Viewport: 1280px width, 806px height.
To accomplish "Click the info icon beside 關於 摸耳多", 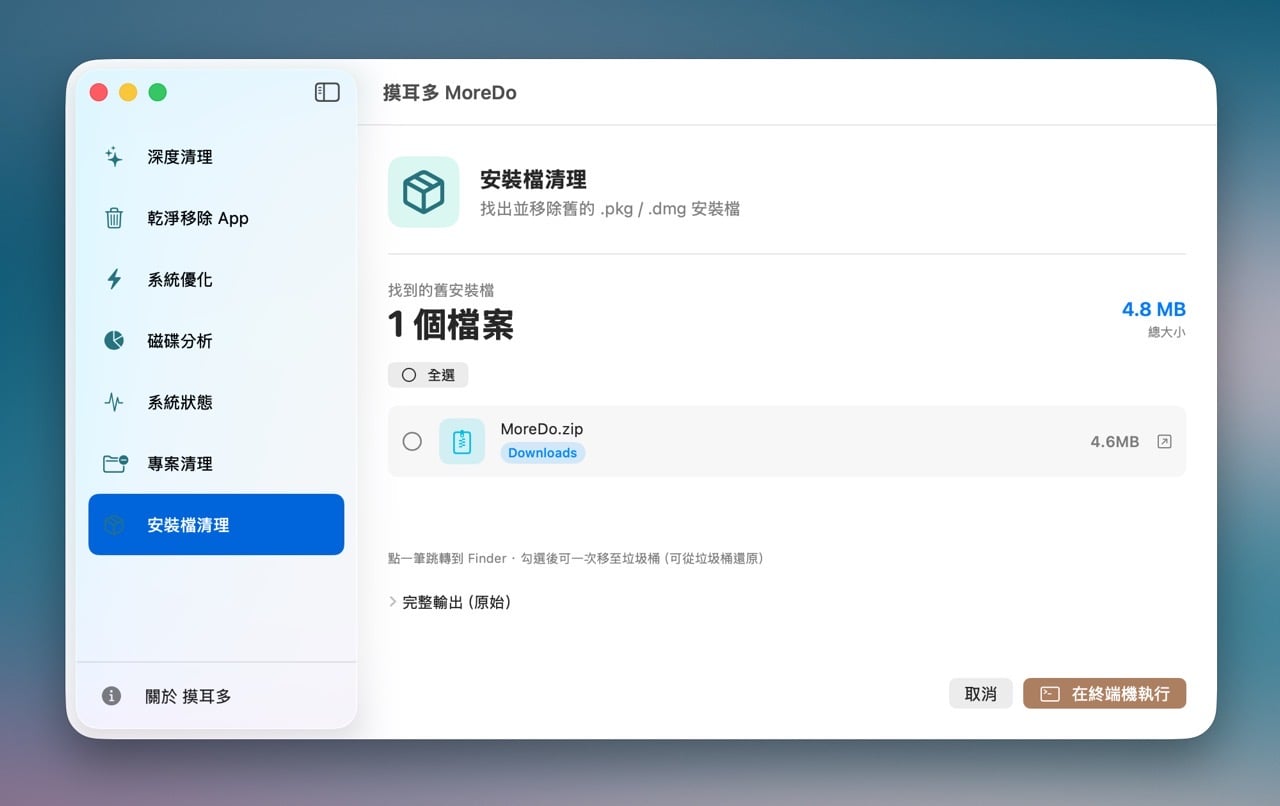I will click(110, 696).
